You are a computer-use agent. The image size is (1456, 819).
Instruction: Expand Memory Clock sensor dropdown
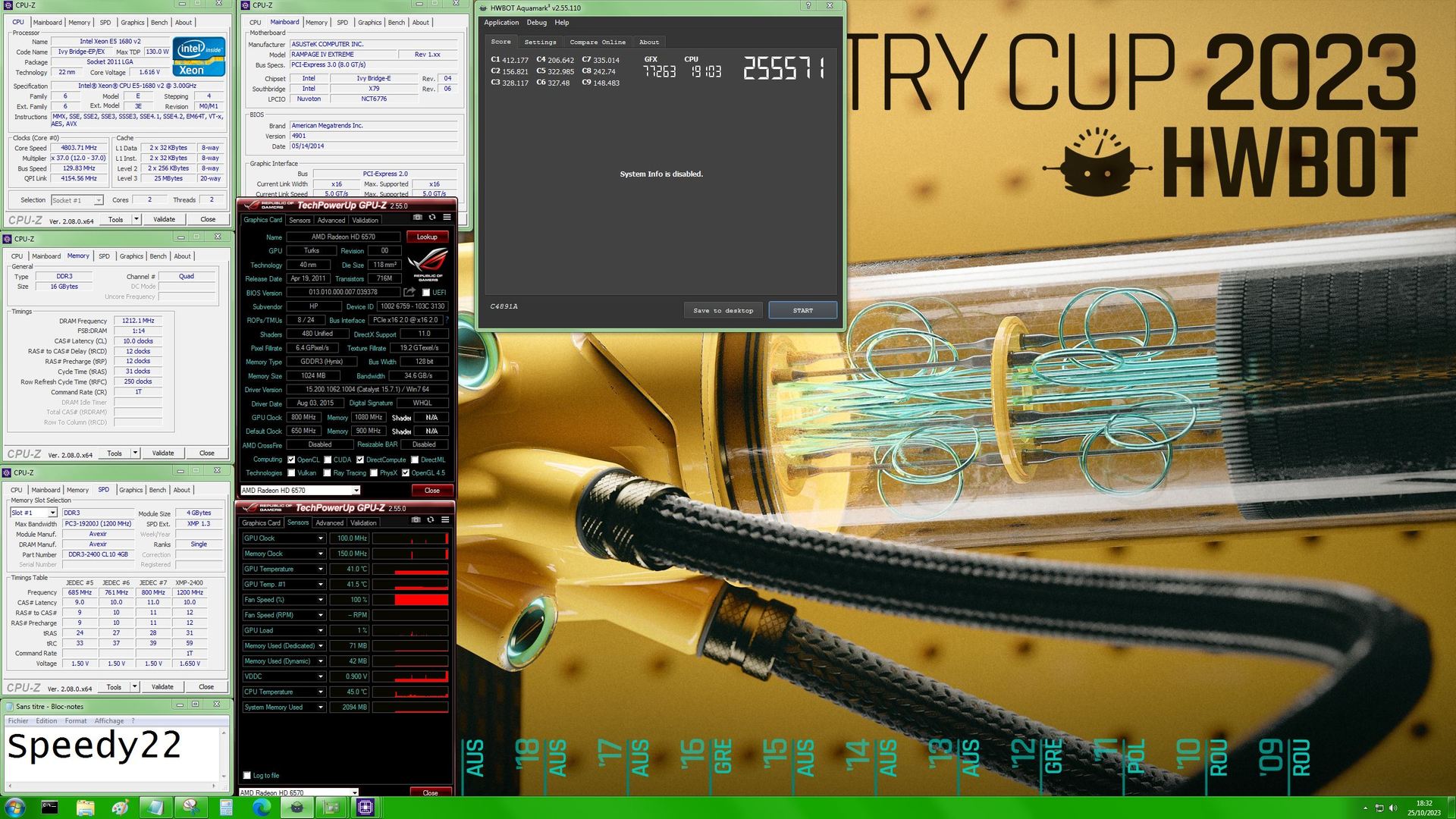tap(320, 554)
